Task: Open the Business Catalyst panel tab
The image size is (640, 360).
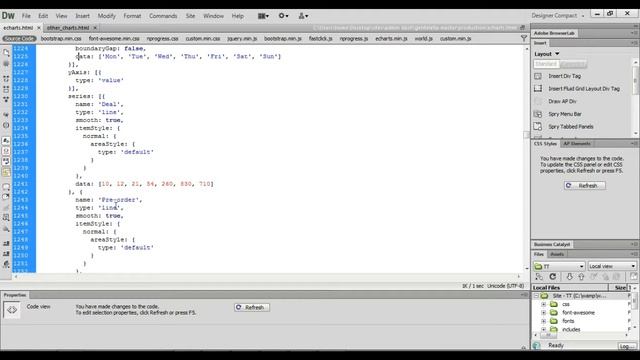Action: point(552,244)
